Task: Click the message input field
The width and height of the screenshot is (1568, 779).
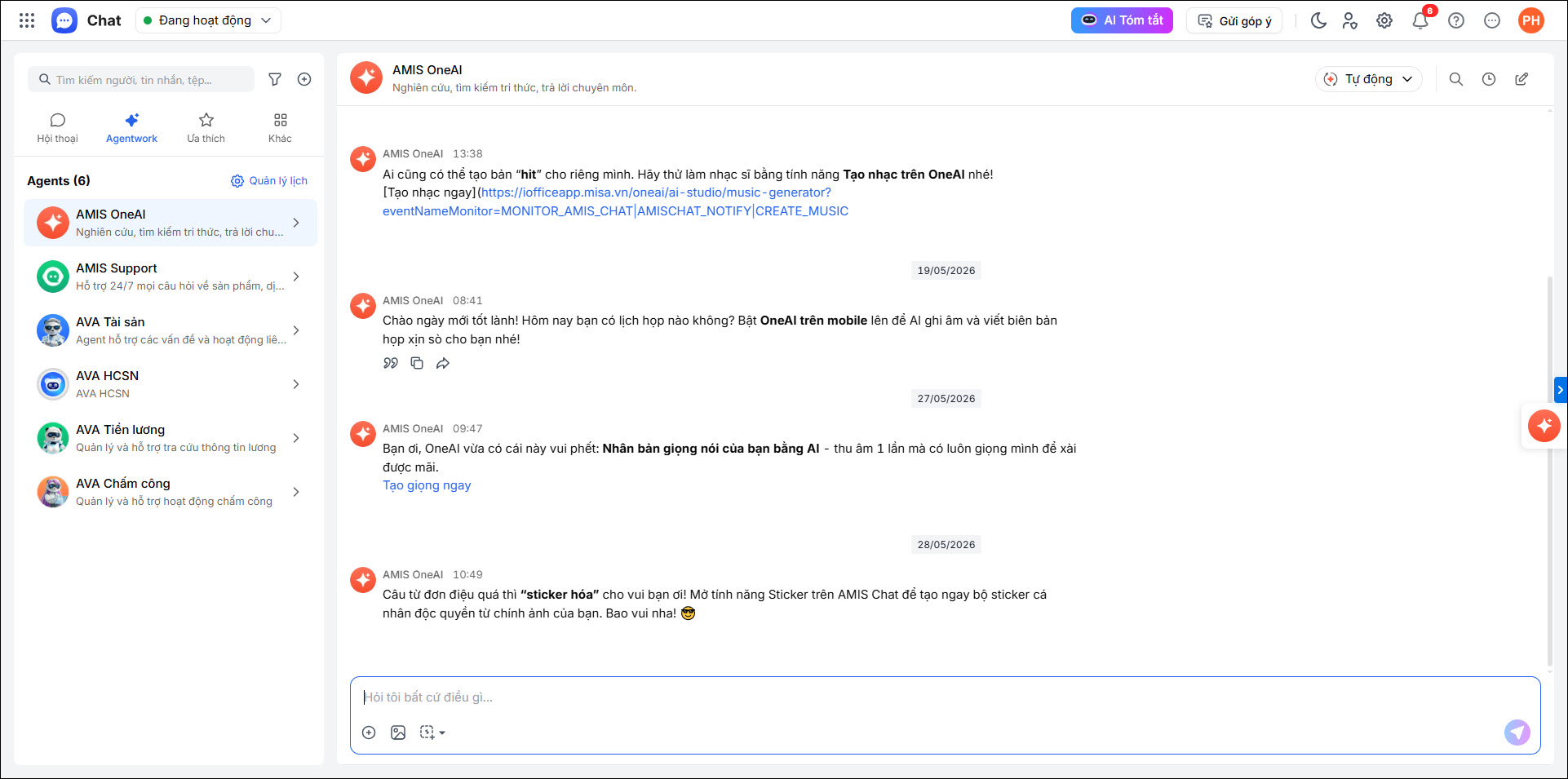Action: [x=945, y=697]
